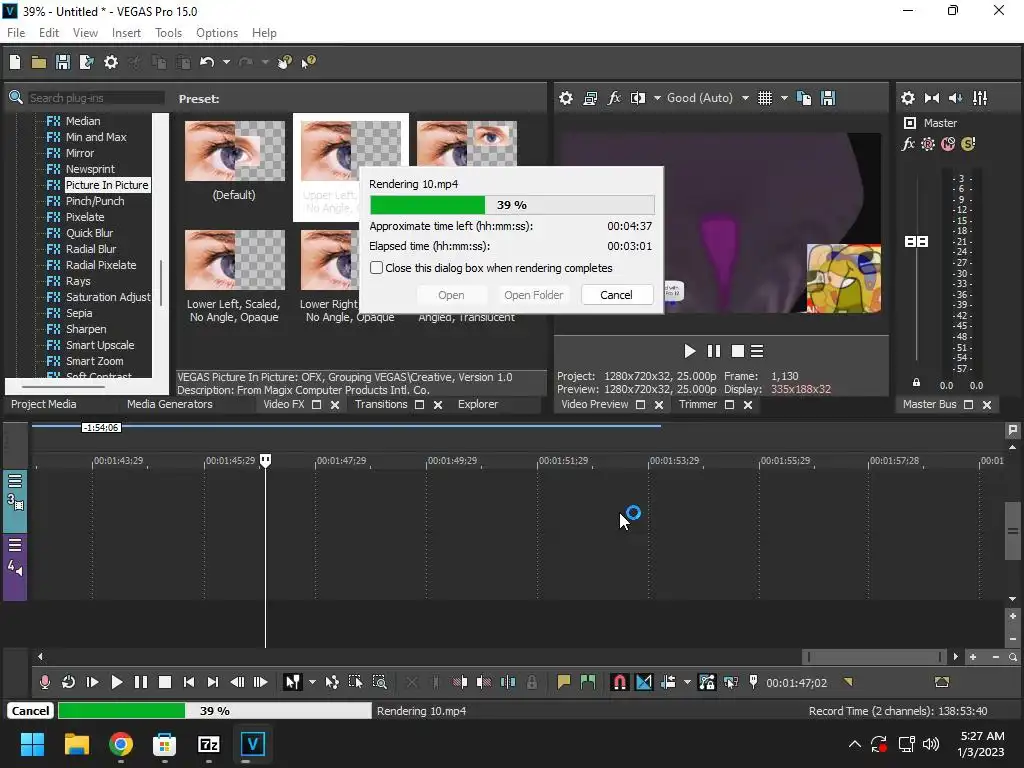Select the Smart Zoom effect in plug-in list
This screenshot has width=1024, height=768.
tap(94, 361)
